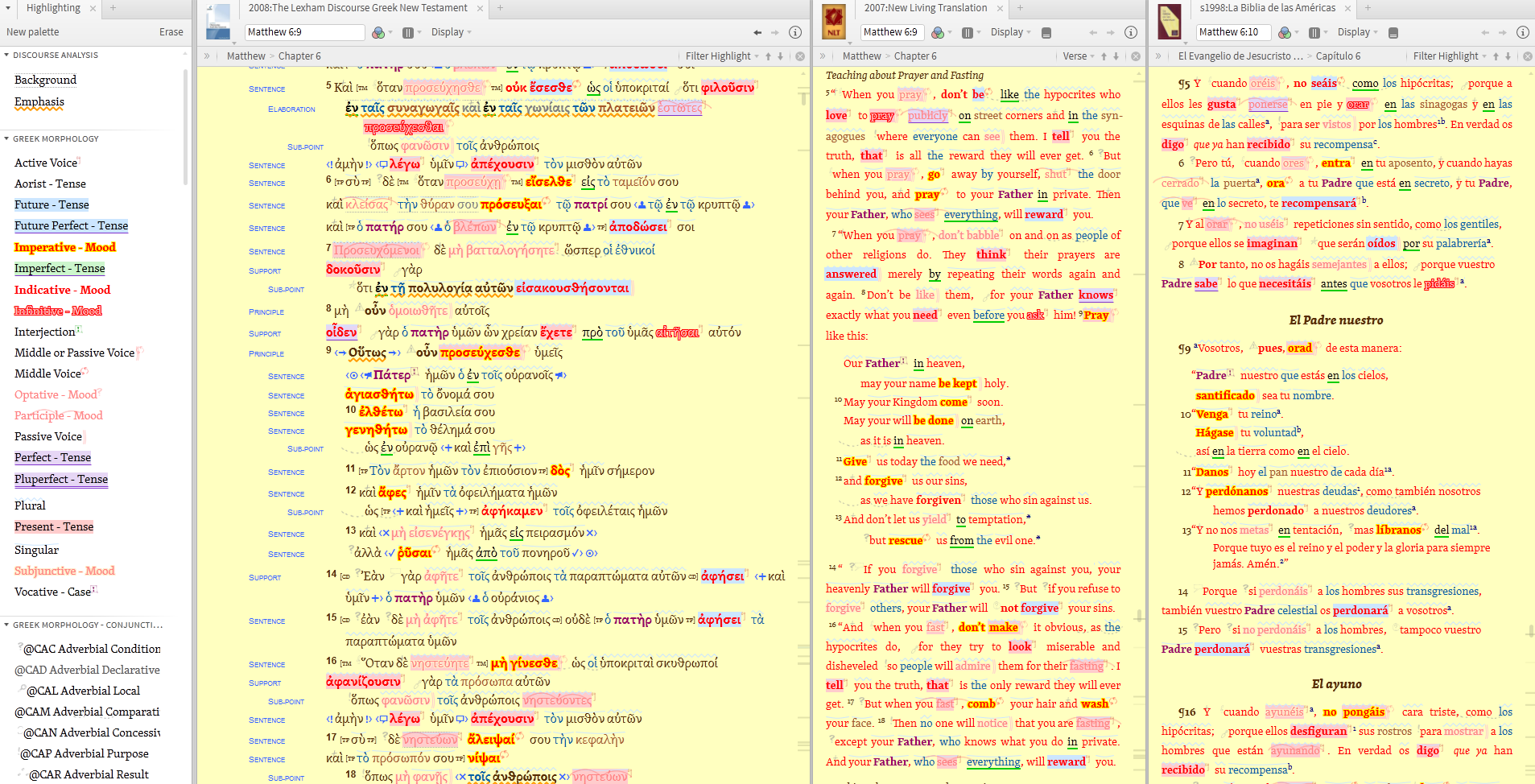Screen dimensions: 1535x784
Task: Clear Filter Highlight locator in Lexham panel
Action: click(800, 56)
